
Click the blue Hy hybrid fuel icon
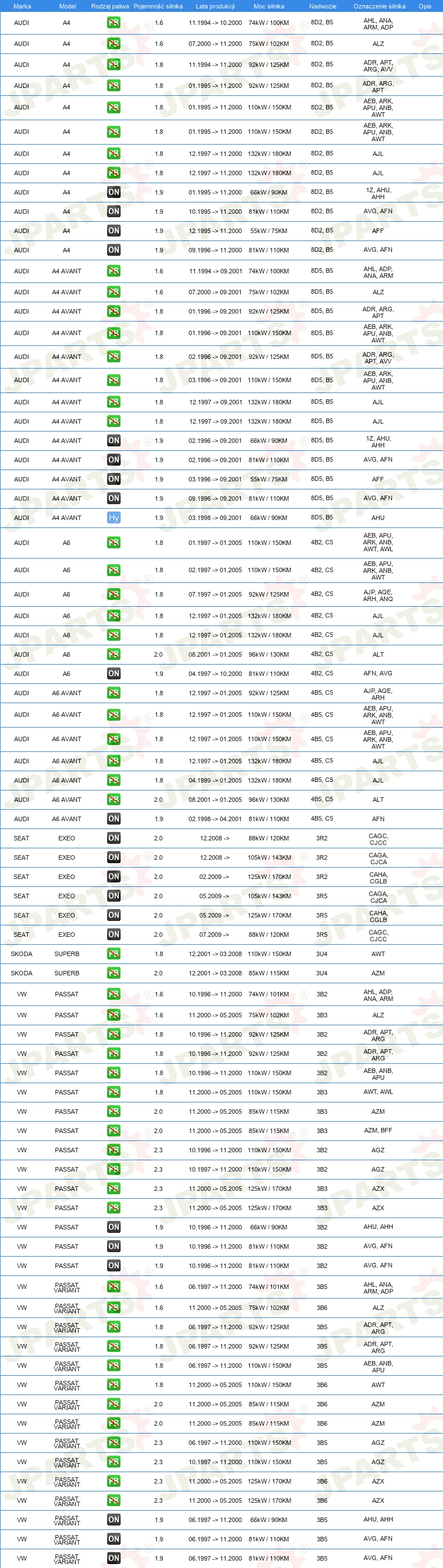tap(114, 517)
